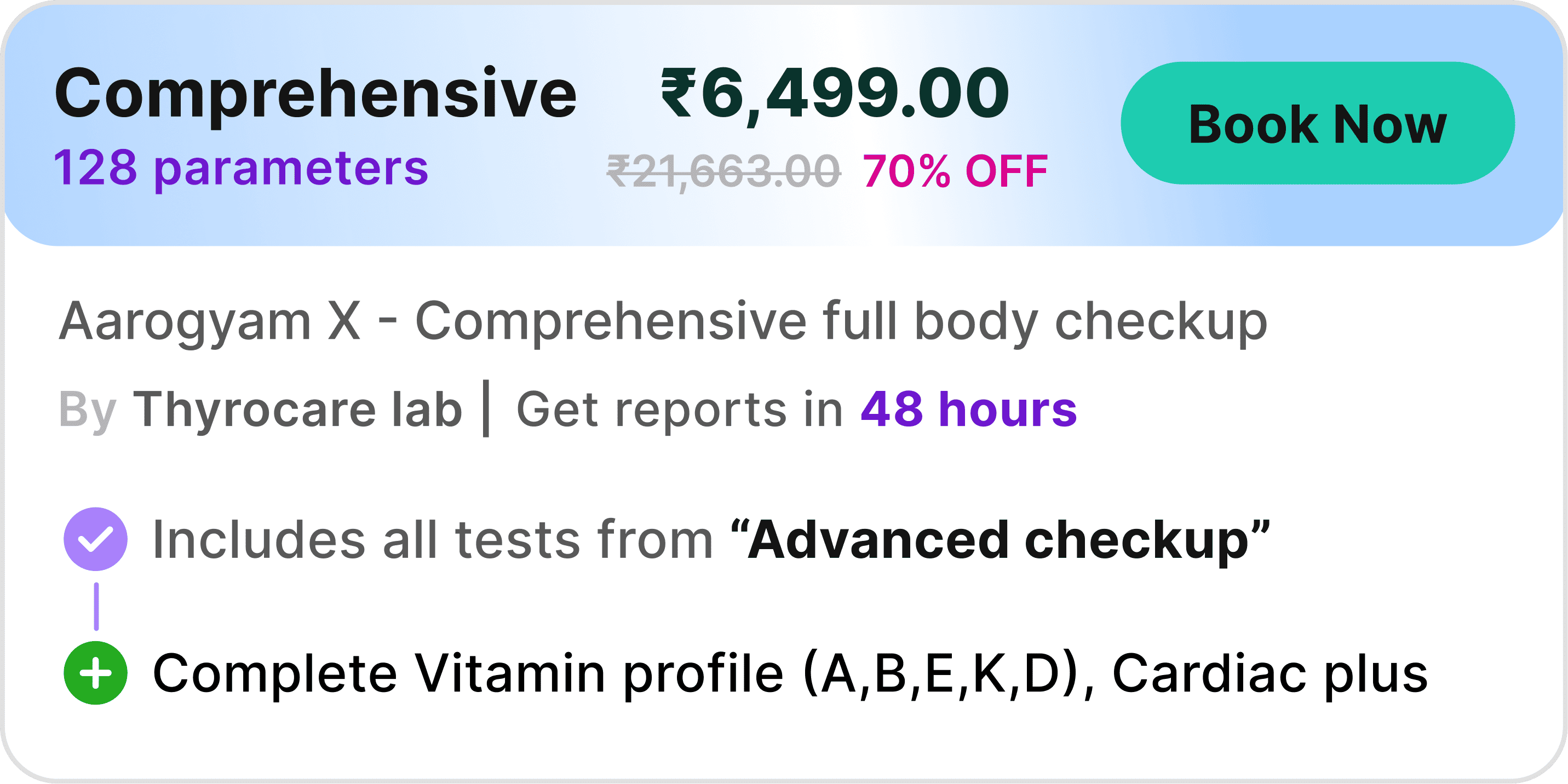Viewport: 1568px width, 784px height.
Task: Click the 48 hours report time
Action: pos(968,409)
